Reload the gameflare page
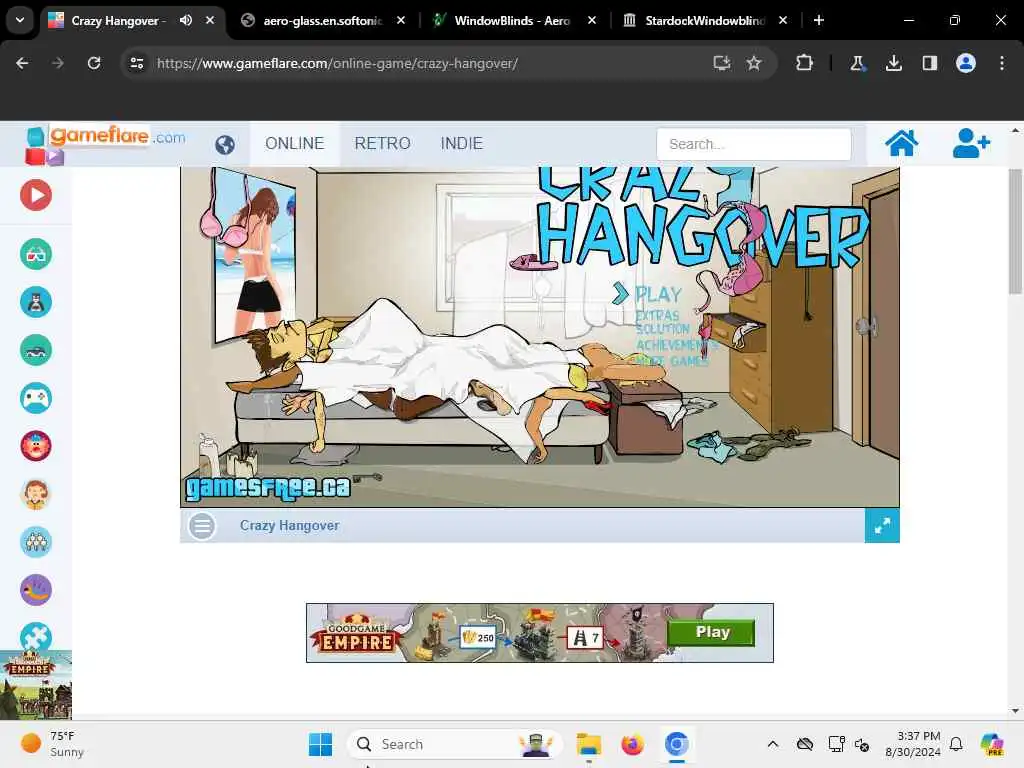Image resolution: width=1024 pixels, height=768 pixels. point(94,63)
